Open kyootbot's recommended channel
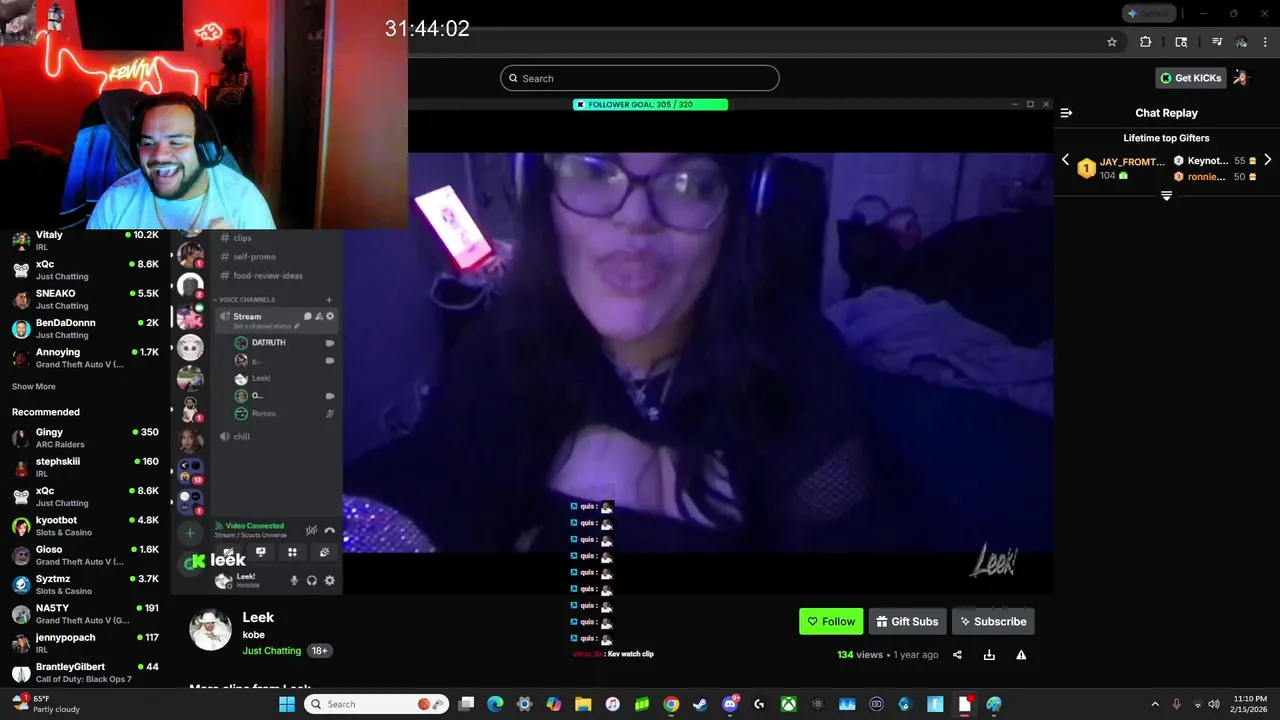 (85, 526)
